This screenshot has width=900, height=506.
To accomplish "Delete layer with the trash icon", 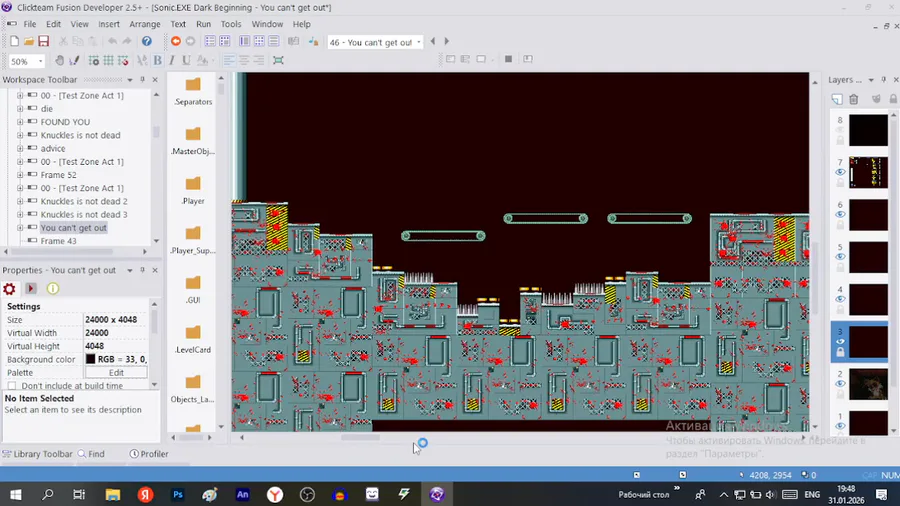I will [x=854, y=99].
